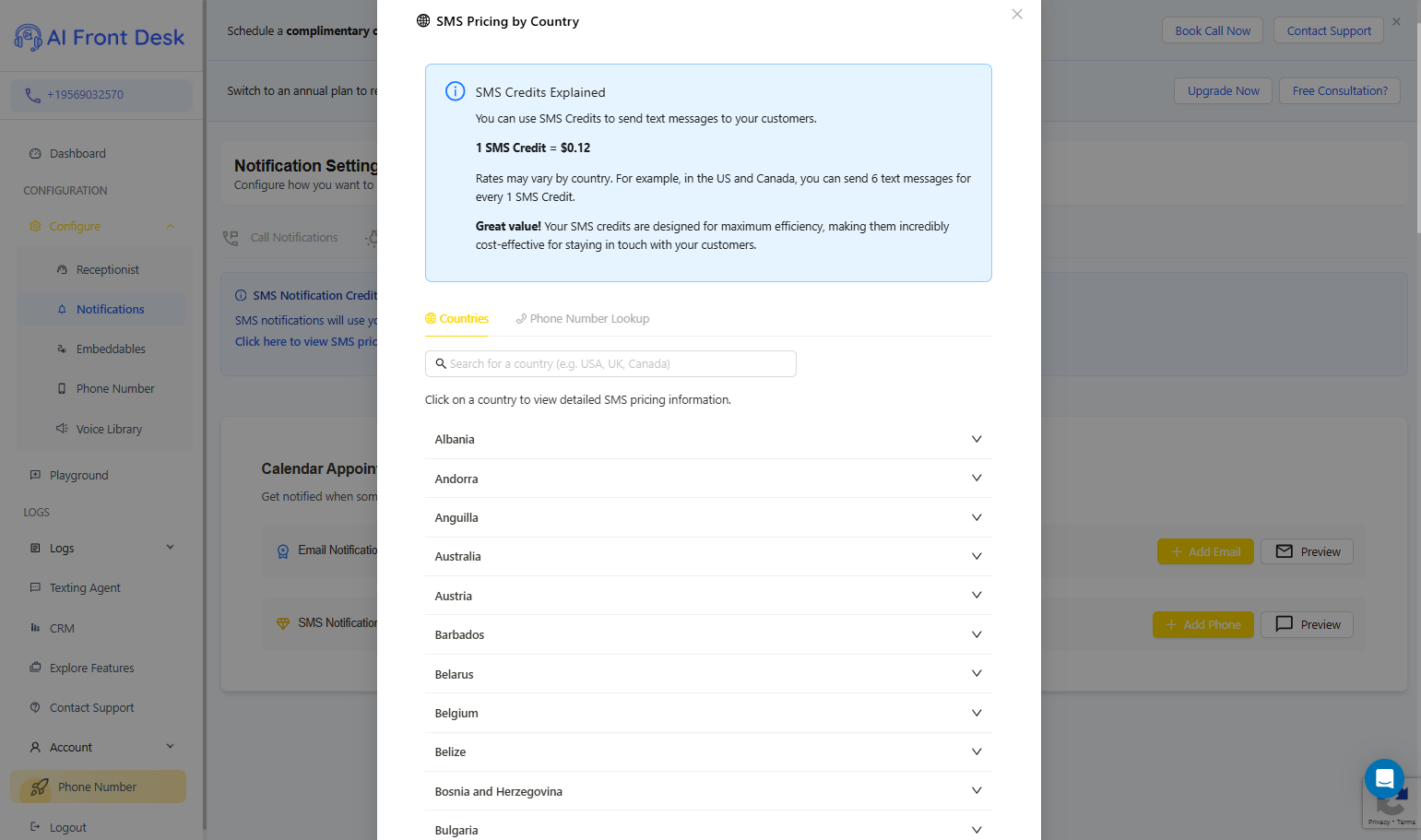This screenshot has height=840, width=1421.
Task: Click the Receptionist icon in sidebar
Action: click(62, 270)
